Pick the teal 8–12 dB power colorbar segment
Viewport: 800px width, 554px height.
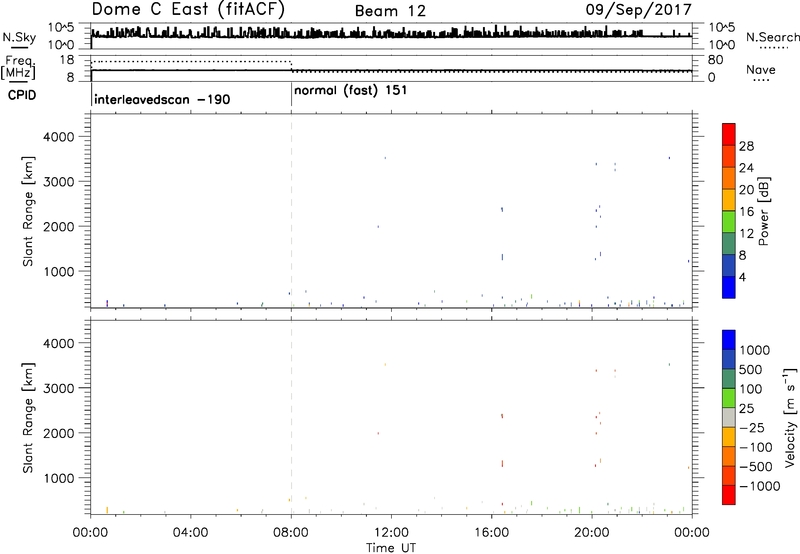729,244
